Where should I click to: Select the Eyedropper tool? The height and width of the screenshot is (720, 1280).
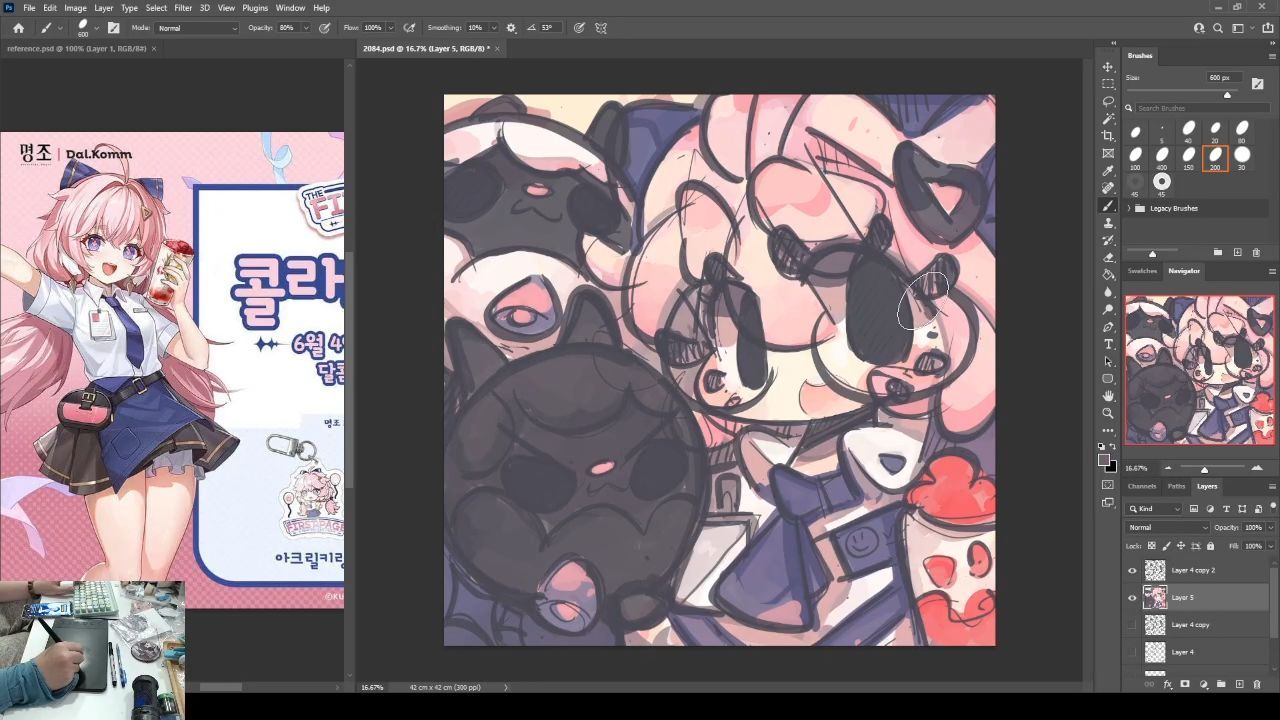coord(1108,171)
